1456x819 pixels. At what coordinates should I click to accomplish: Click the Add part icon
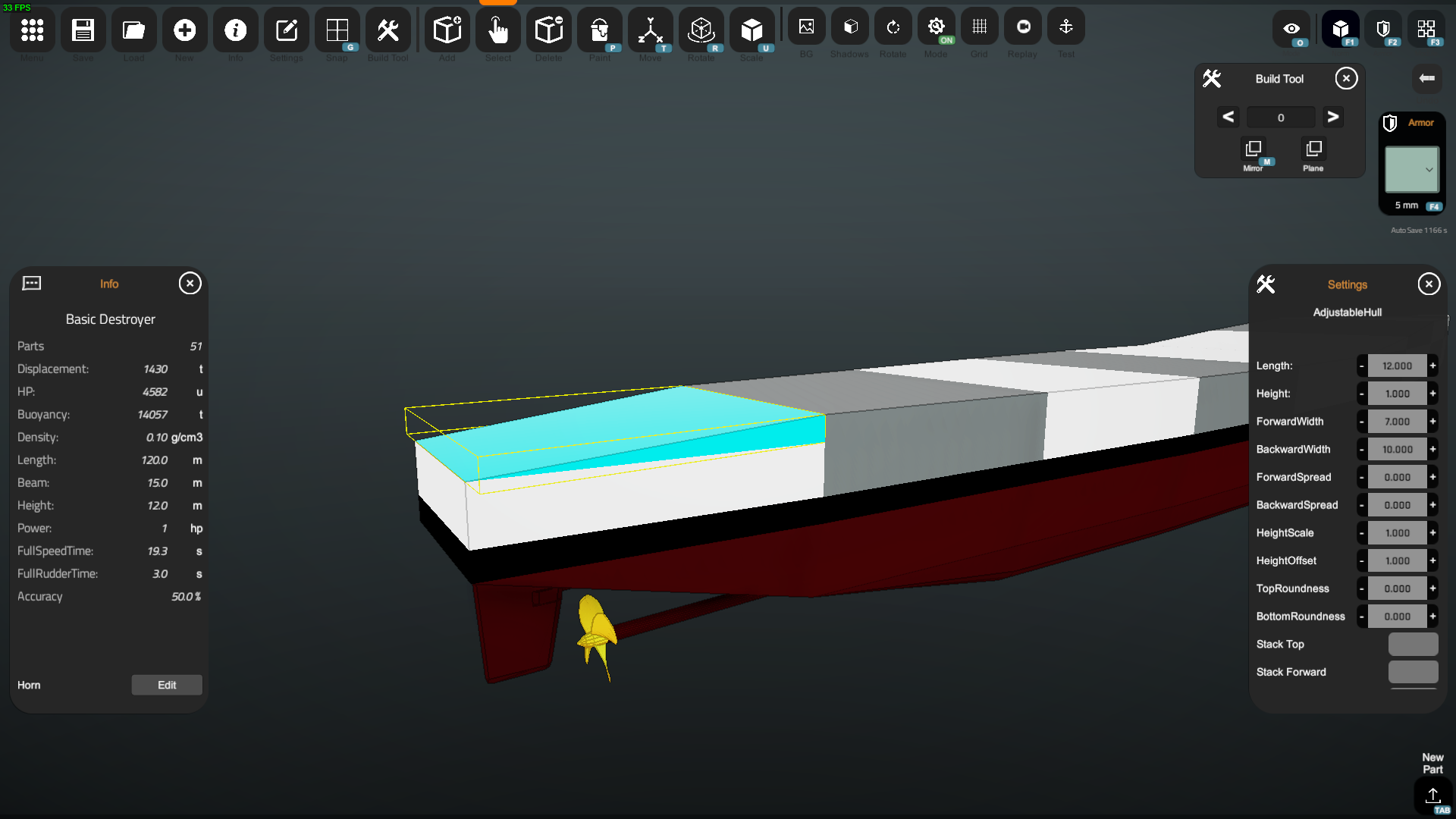(x=447, y=30)
